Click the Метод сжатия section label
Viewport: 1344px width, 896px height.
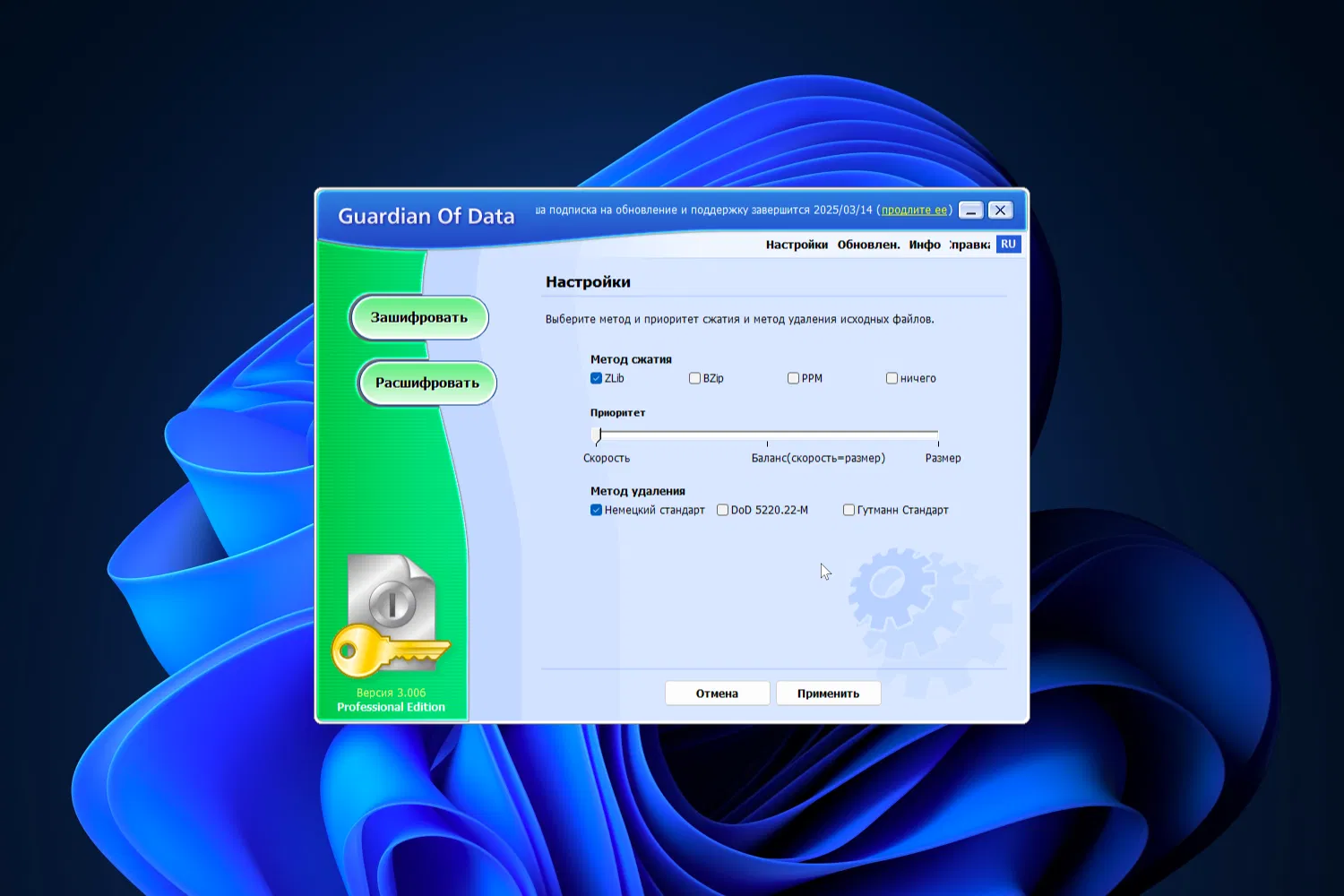point(631,359)
